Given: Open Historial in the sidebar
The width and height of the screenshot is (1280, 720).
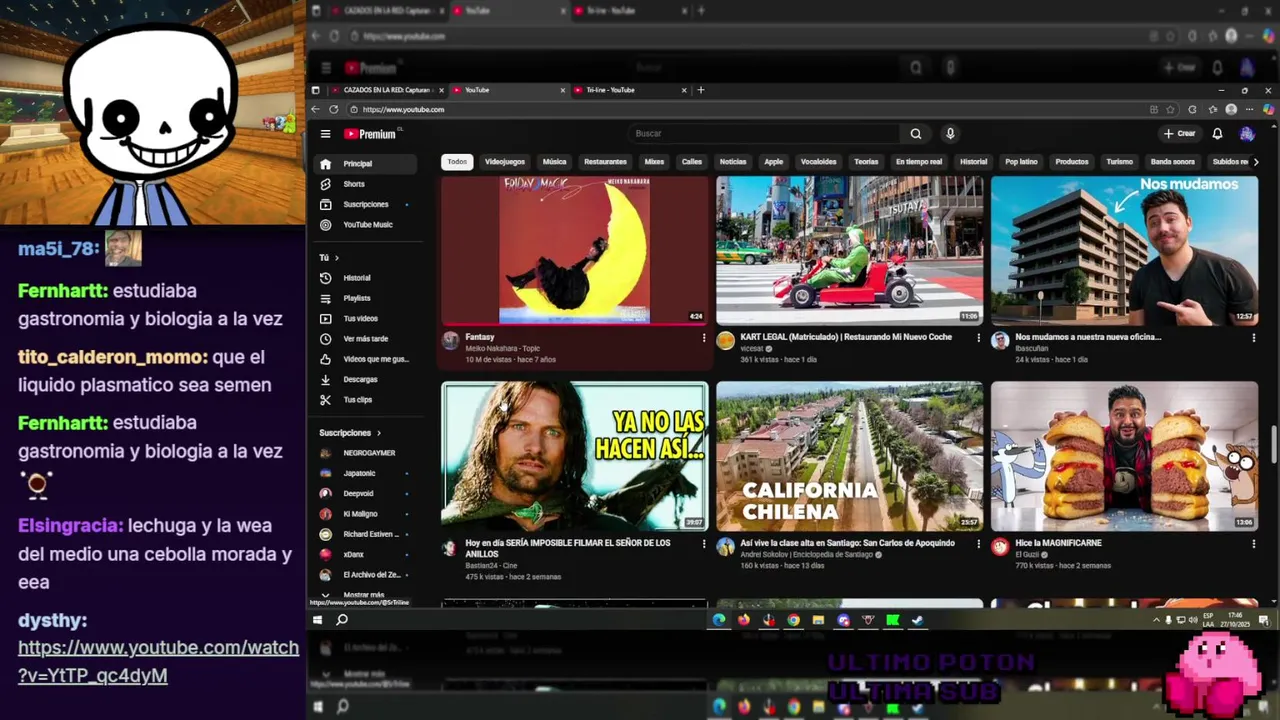Looking at the screenshot, I should [368, 278].
